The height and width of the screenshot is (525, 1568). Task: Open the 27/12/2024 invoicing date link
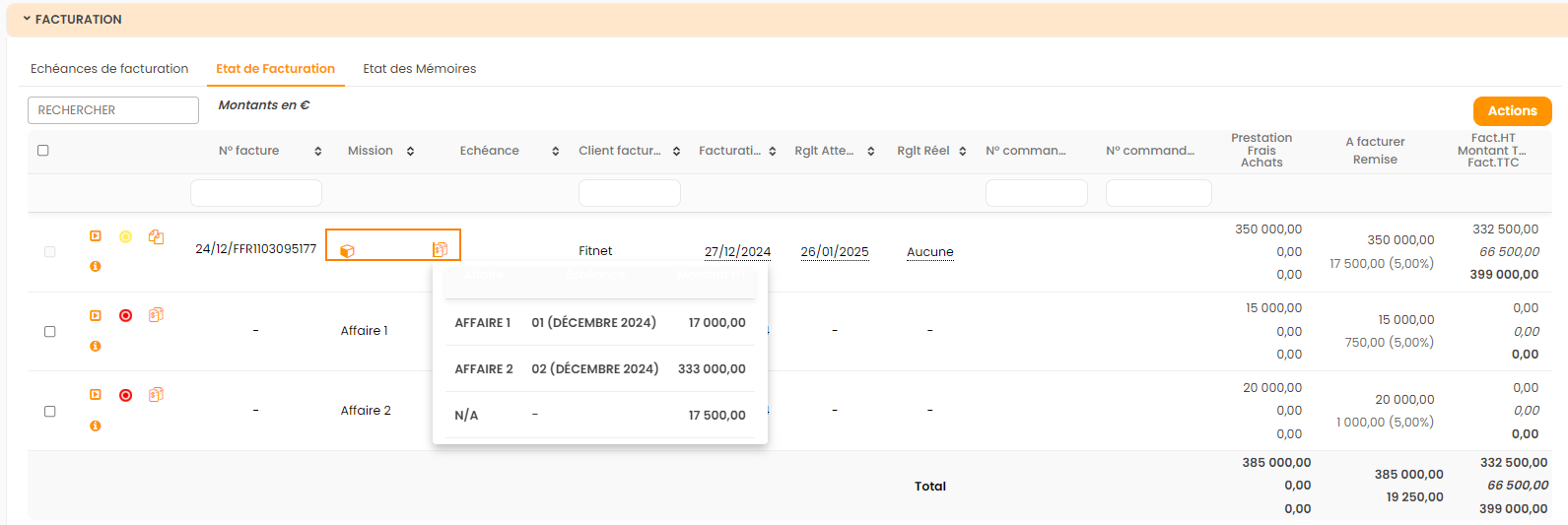pos(737,252)
